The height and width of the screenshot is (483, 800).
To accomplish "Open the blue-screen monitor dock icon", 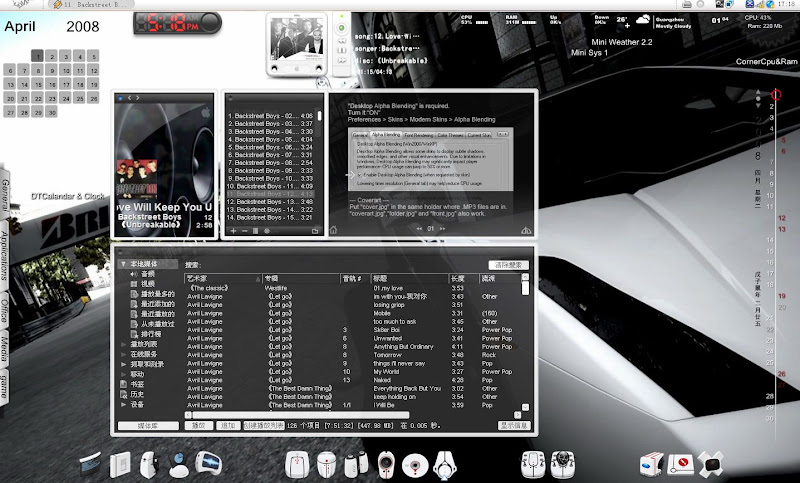I will (209, 464).
